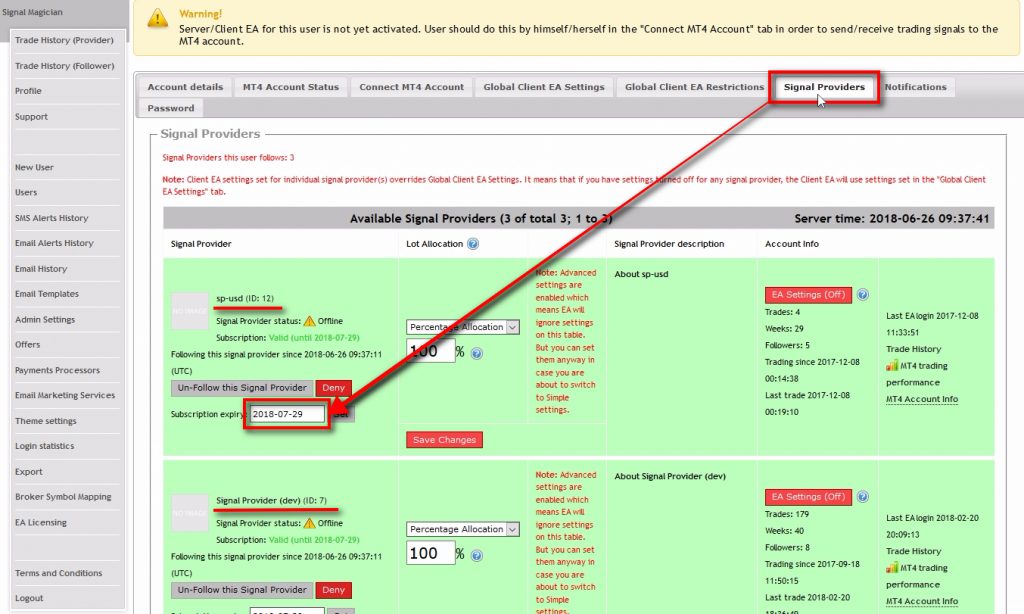Click help icon beside Lot Allocation header
The image size is (1024, 614).
(473, 244)
